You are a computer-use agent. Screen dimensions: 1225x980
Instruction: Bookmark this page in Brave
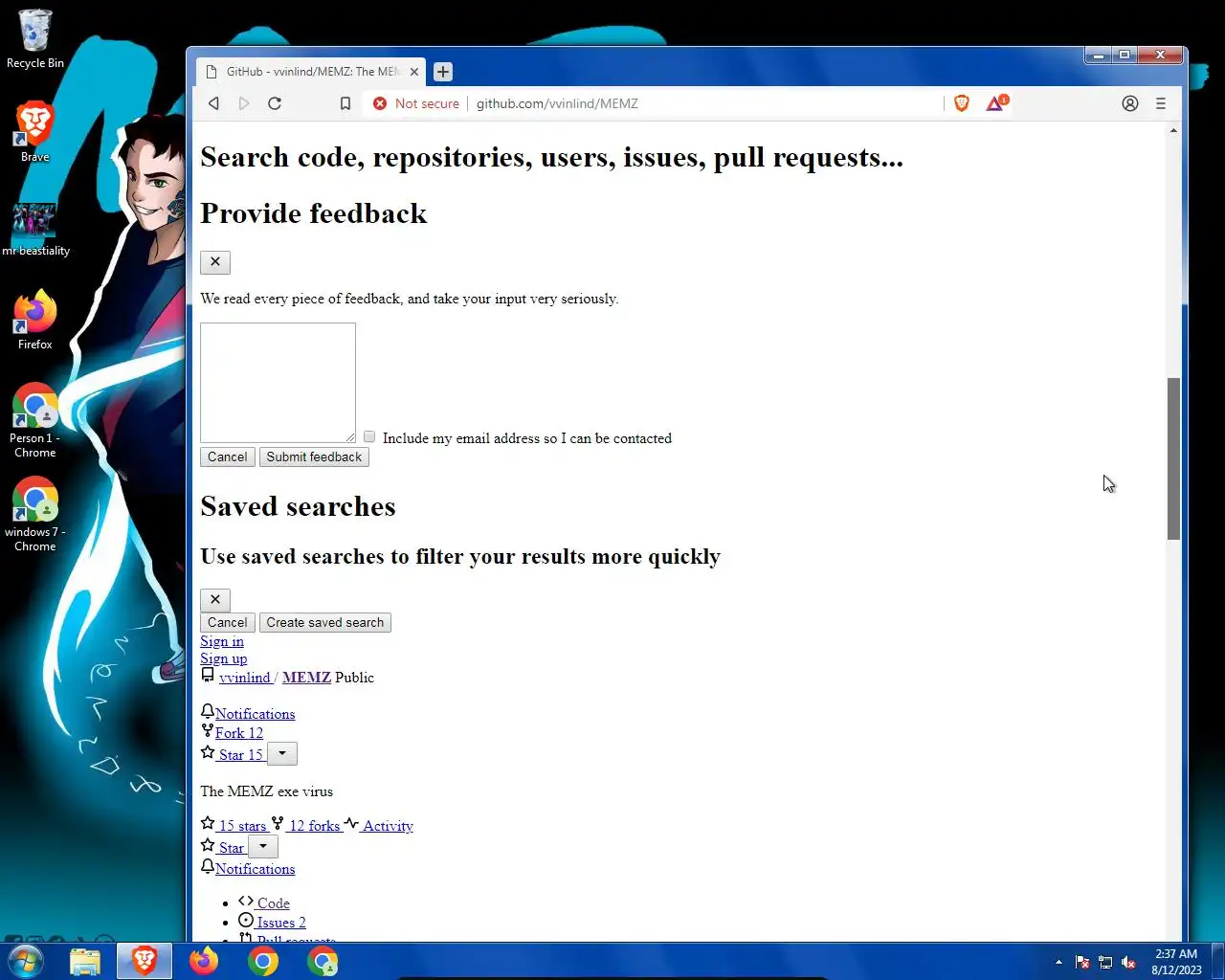point(345,103)
